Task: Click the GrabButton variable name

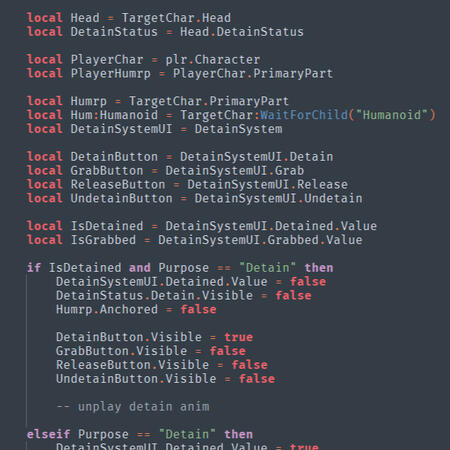Action: 107,171
